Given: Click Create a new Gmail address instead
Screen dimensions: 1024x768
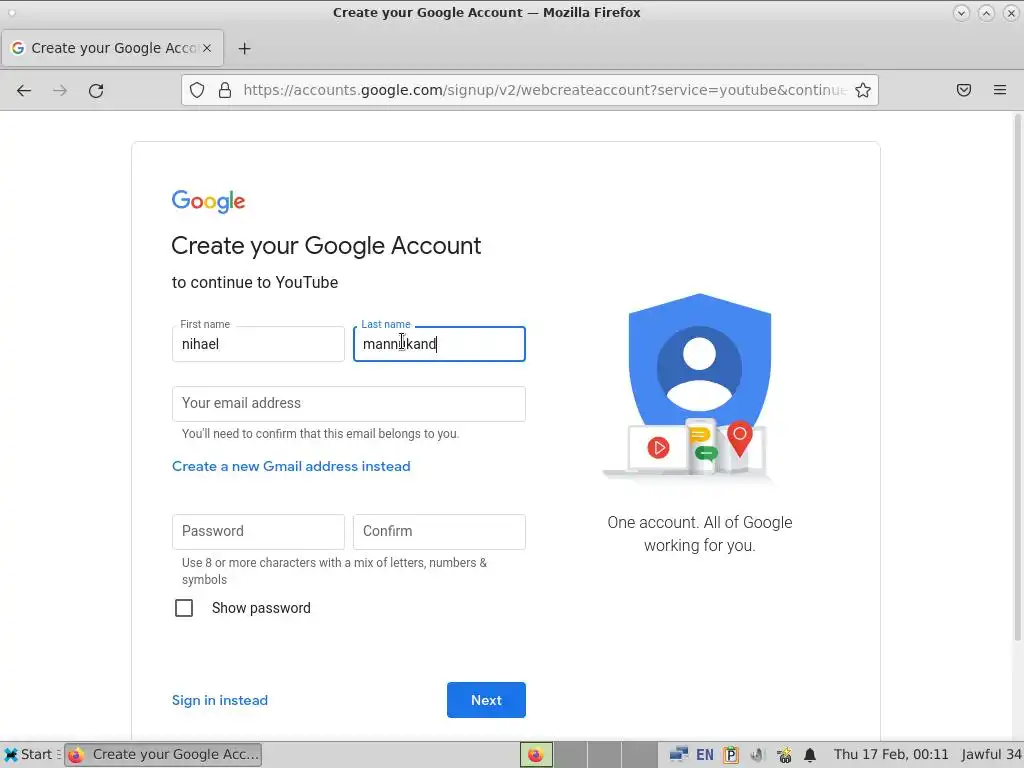Looking at the screenshot, I should (x=291, y=466).
